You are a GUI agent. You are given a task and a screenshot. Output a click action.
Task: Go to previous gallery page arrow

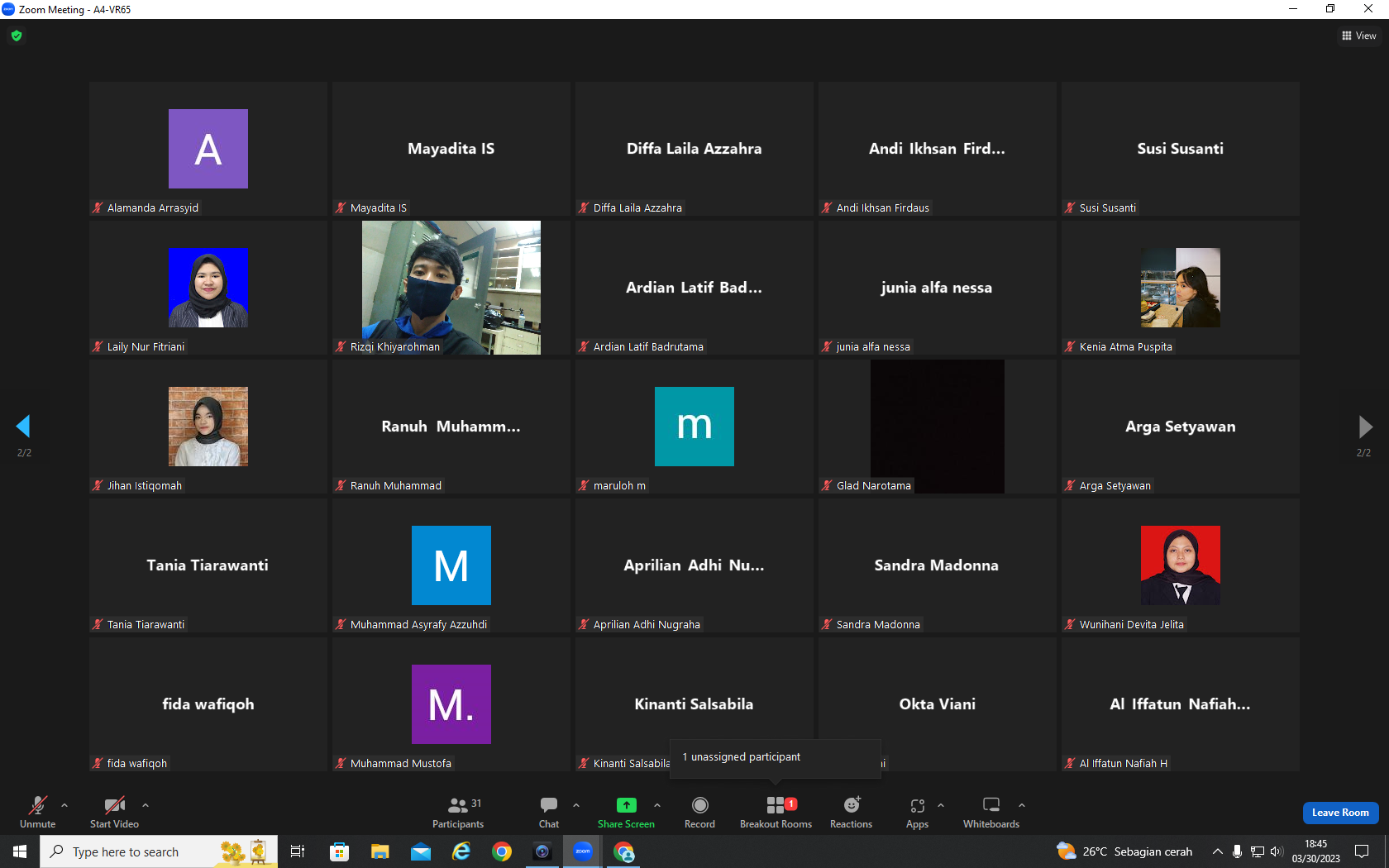coord(23,427)
